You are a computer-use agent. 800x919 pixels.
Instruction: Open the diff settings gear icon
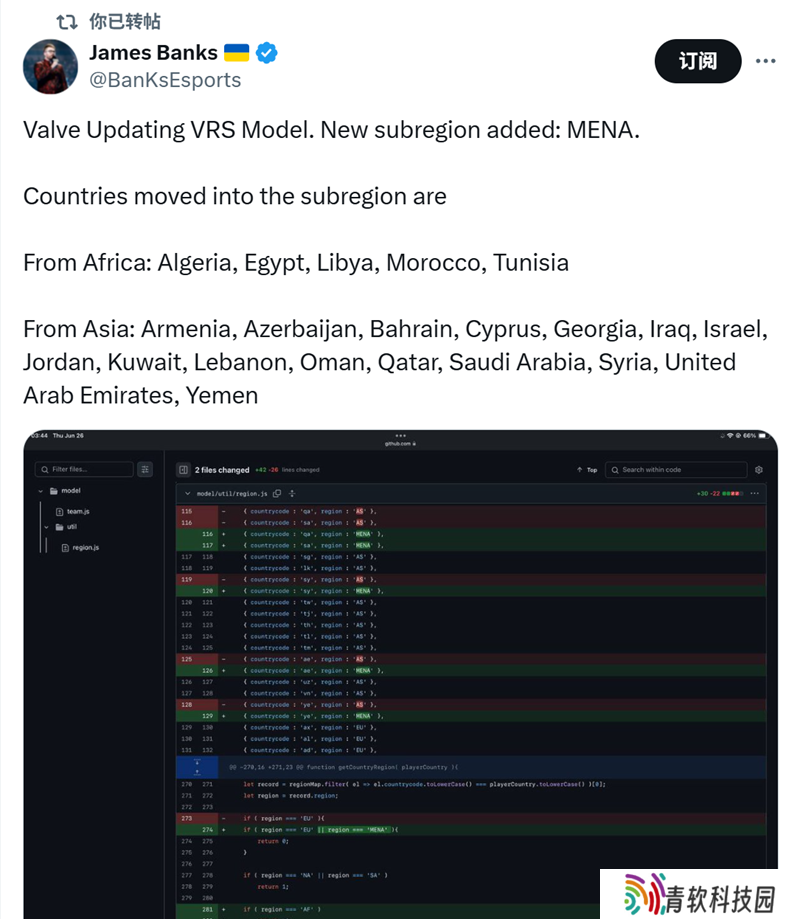point(759,470)
